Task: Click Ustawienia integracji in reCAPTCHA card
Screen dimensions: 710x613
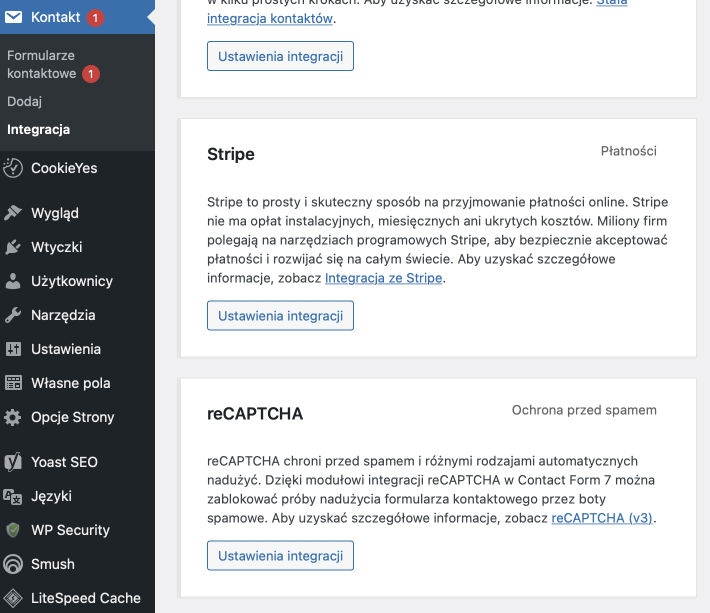Action: [x=280, y=556]
